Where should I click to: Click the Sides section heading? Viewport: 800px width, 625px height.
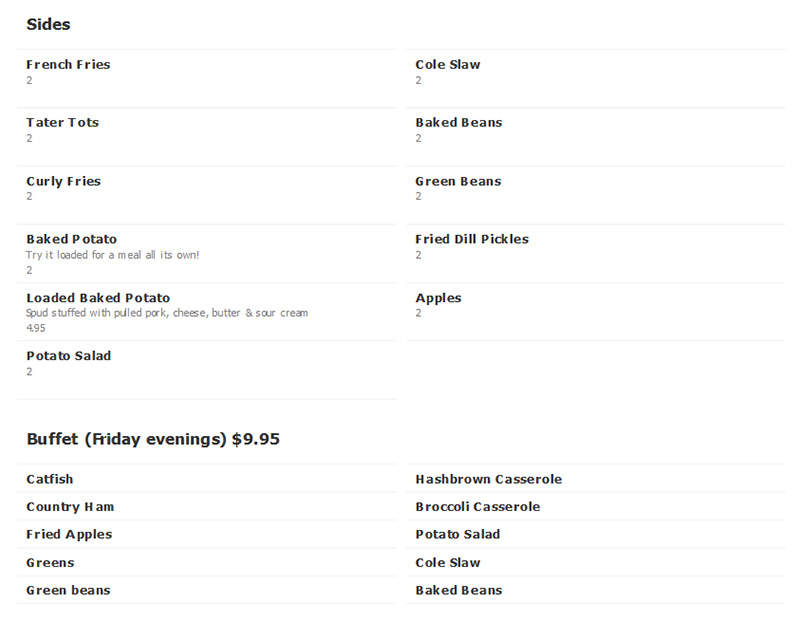click(x=48, y=24)
